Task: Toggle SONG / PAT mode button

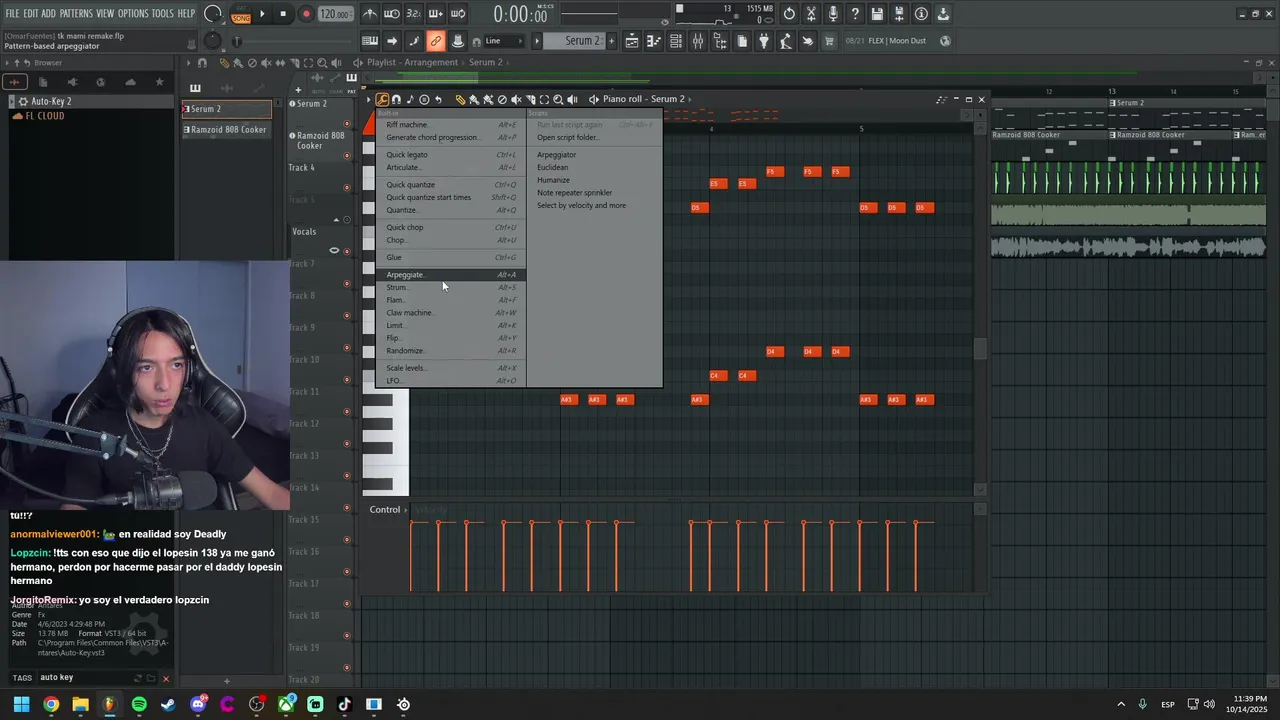Action: pos(241,14)
